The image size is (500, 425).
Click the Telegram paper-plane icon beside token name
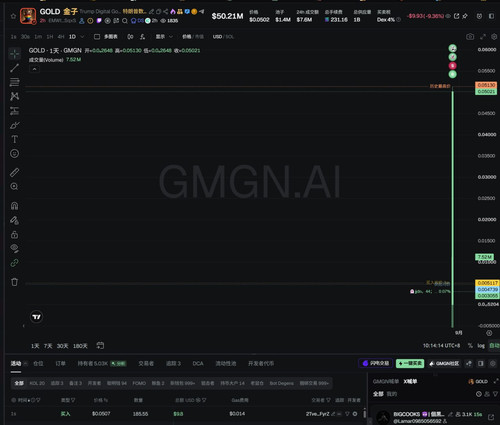201,11
